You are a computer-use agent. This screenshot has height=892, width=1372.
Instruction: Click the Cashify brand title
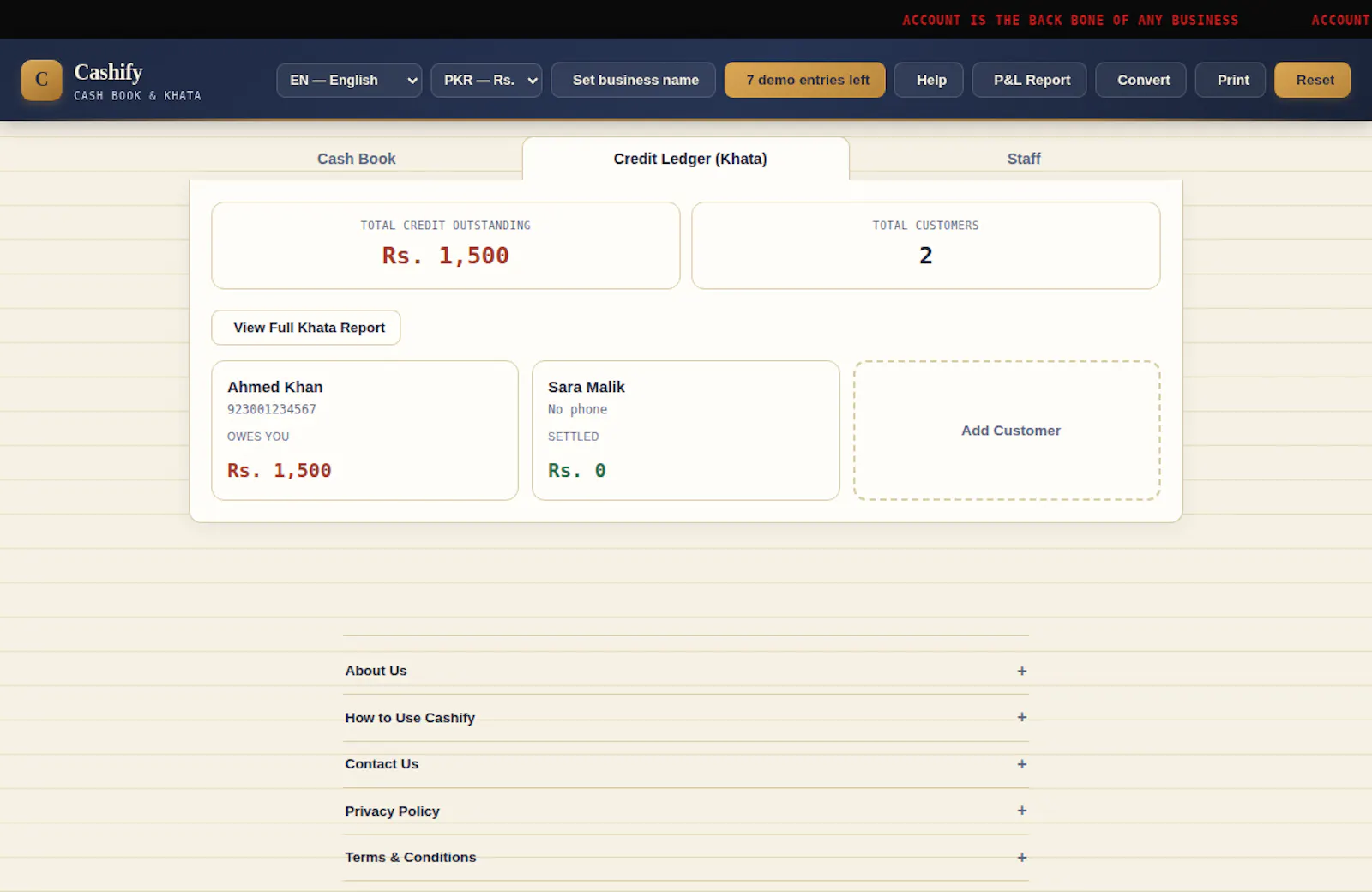coord(108,72)
